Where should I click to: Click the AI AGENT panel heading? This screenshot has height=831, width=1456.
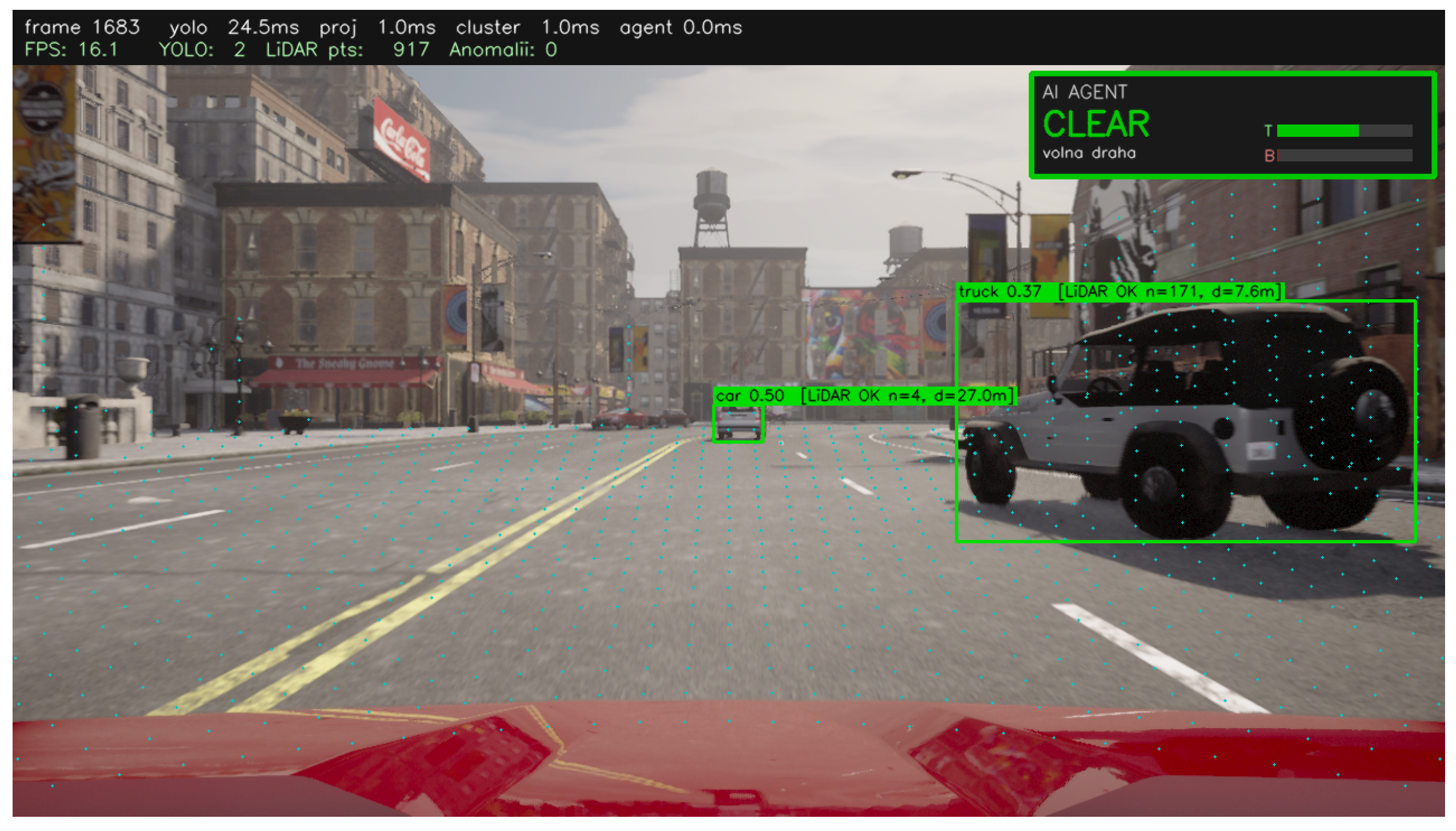coord(1084,92)
